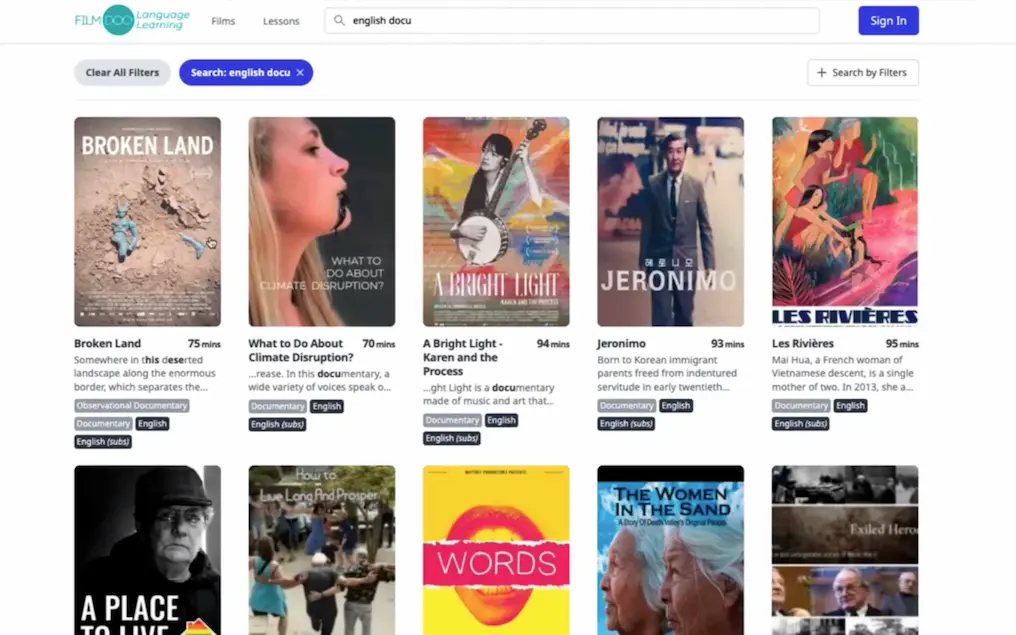Click the '94 mins' duration of A Bright Light
The height and width of the screenshot is (635, 1016).
pyautogui.click(x=553, y=343)
